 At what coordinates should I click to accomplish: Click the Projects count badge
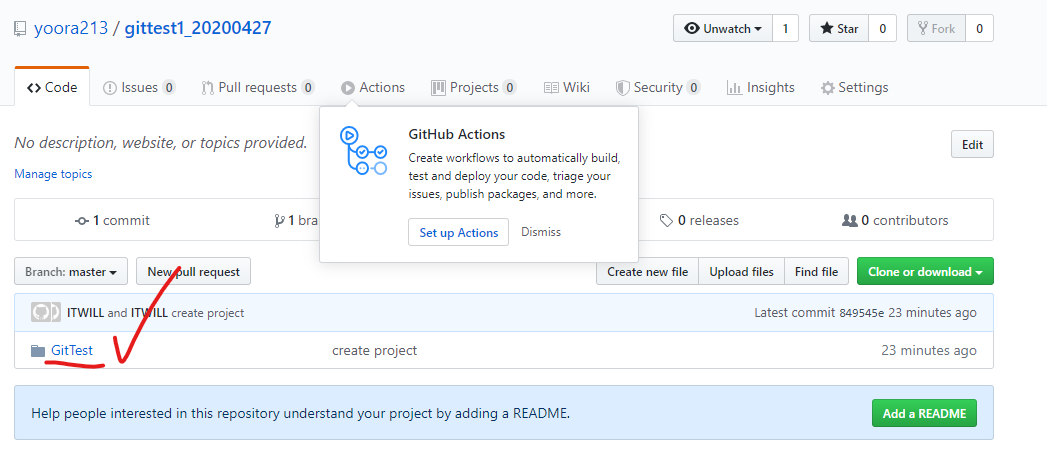pyautogui.click(x=509, y=87)
